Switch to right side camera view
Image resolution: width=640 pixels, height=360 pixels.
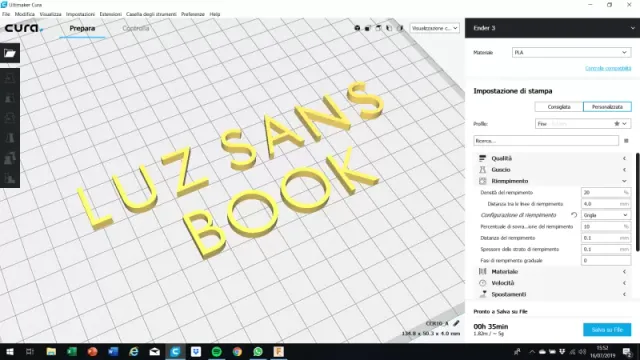pyautogui.click(x=400, y=28)
